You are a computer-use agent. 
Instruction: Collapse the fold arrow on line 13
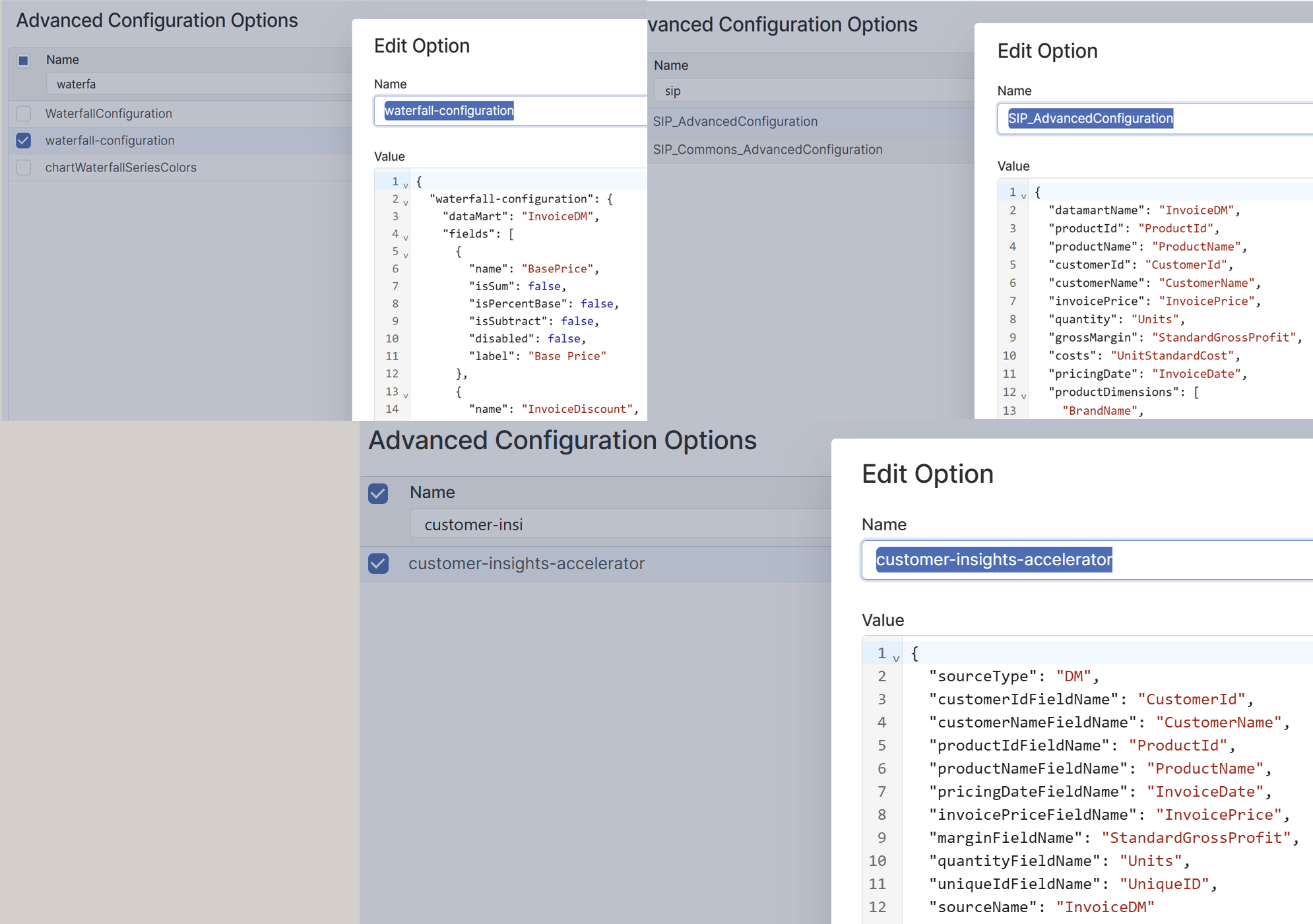(406, 395)
